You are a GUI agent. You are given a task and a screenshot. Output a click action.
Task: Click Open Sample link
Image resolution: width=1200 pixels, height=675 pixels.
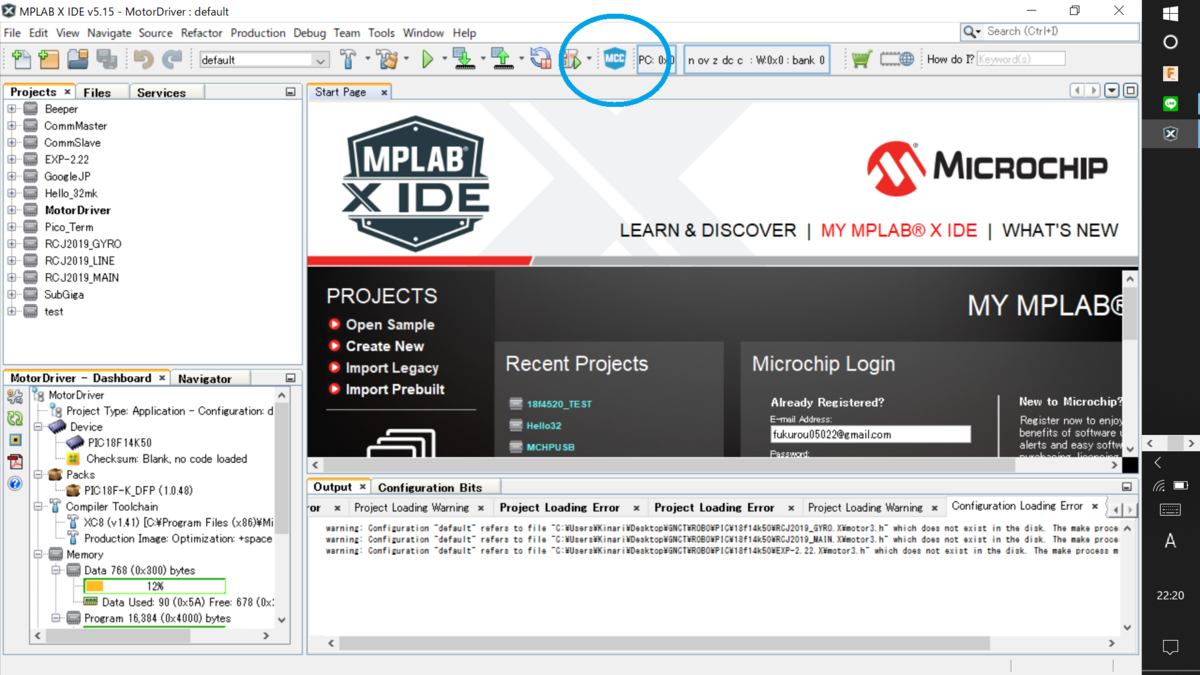(x=390, y=325)
